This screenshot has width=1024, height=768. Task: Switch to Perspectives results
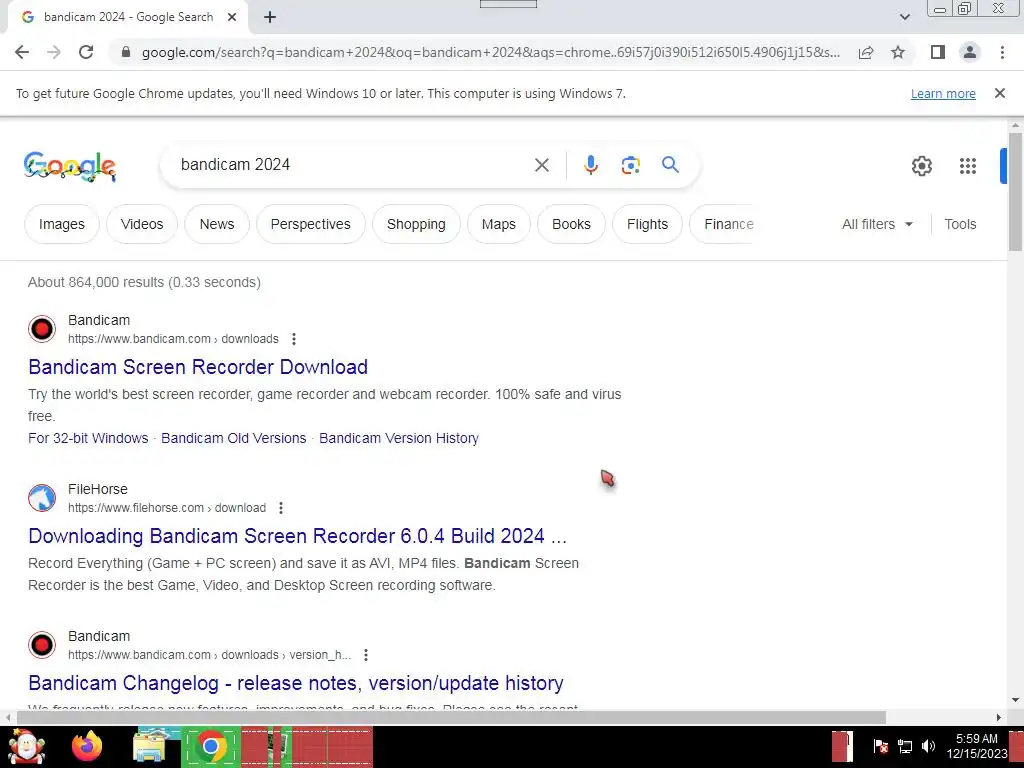pos(311,224)
